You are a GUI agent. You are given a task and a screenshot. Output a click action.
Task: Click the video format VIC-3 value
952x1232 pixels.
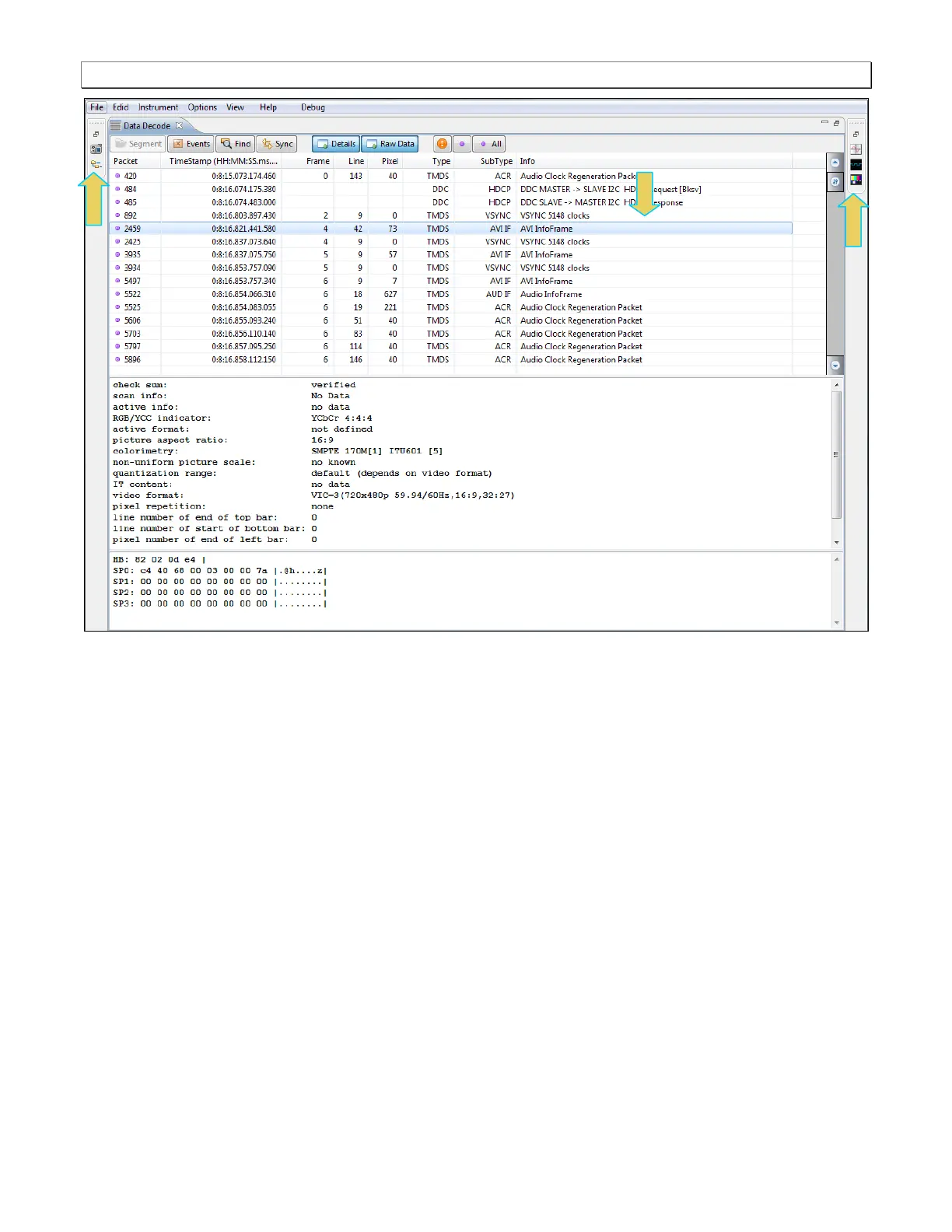[x=413, y=495]
